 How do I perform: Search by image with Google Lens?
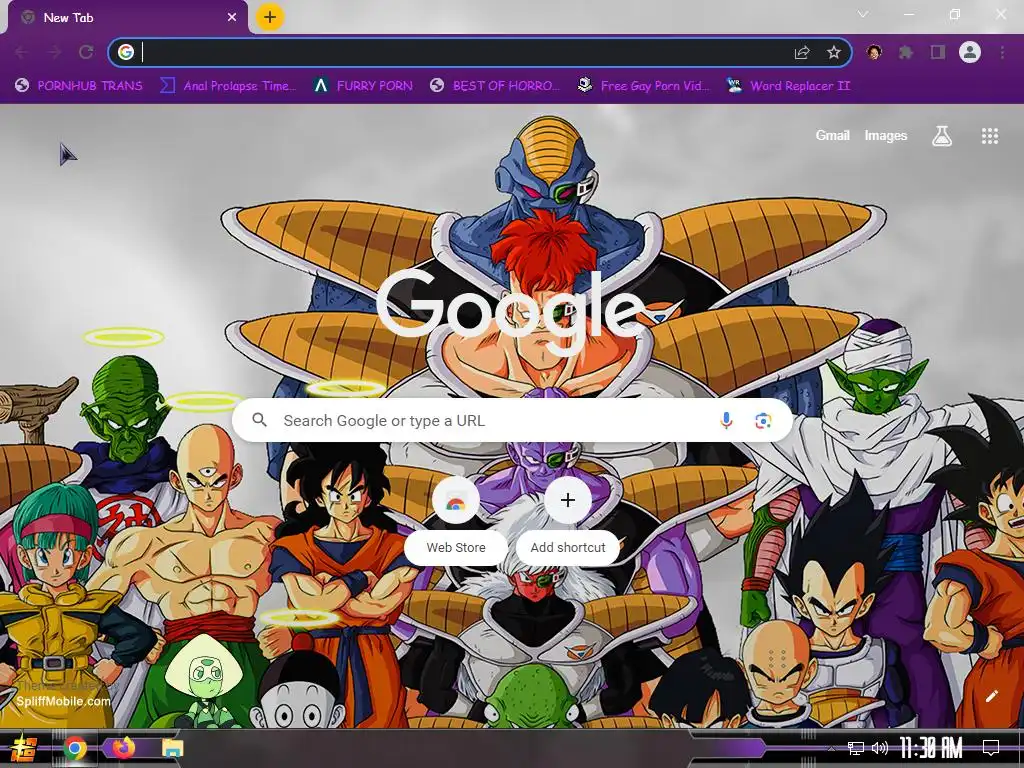pos(763,421)
